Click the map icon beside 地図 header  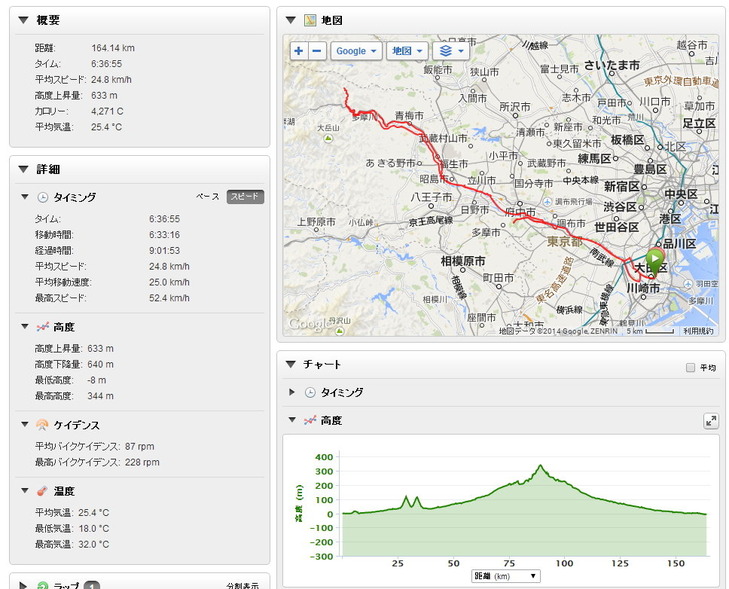tap(310, 20)
